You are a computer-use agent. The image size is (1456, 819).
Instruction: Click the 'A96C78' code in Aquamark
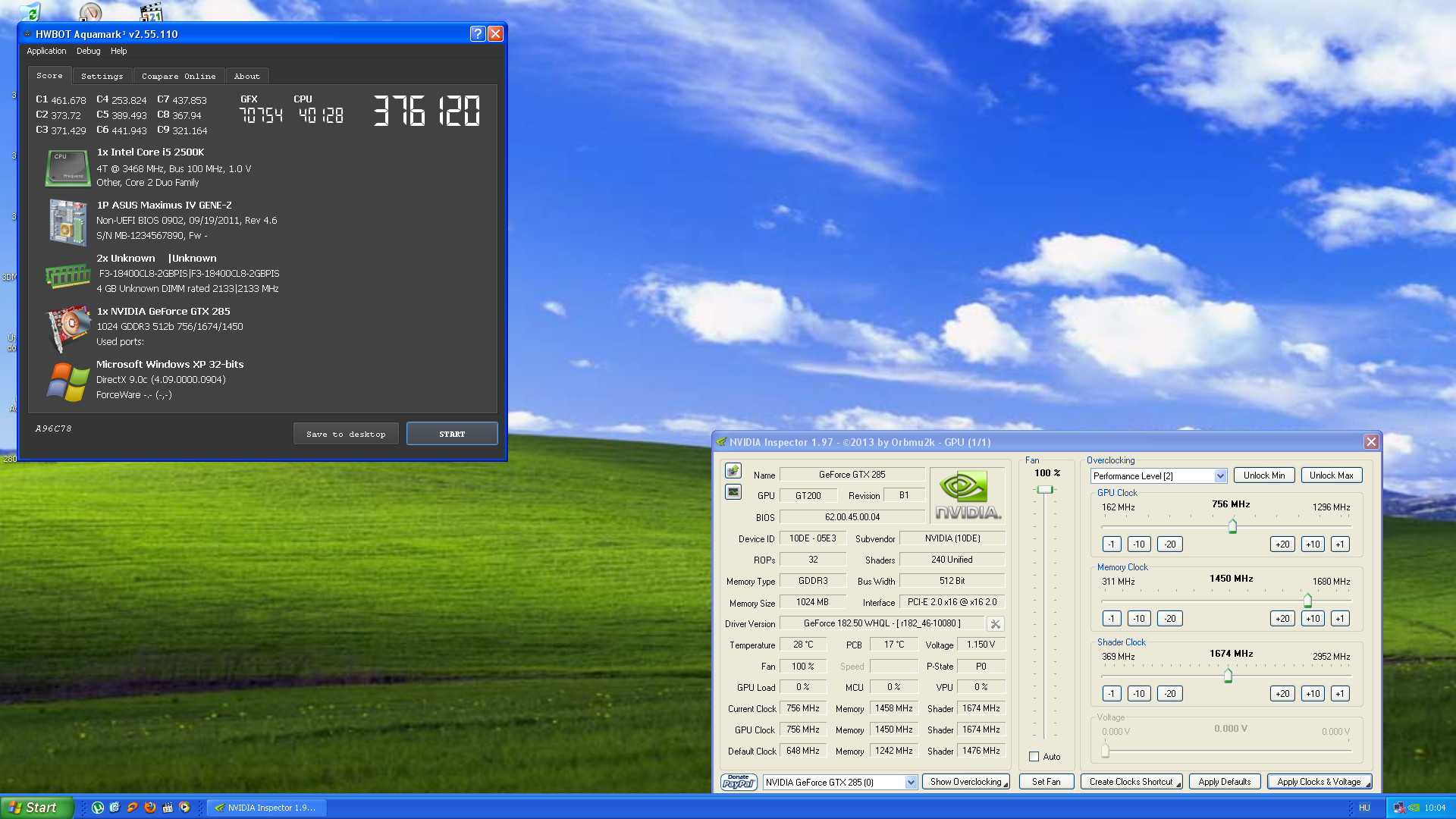(x=53, y=428)
